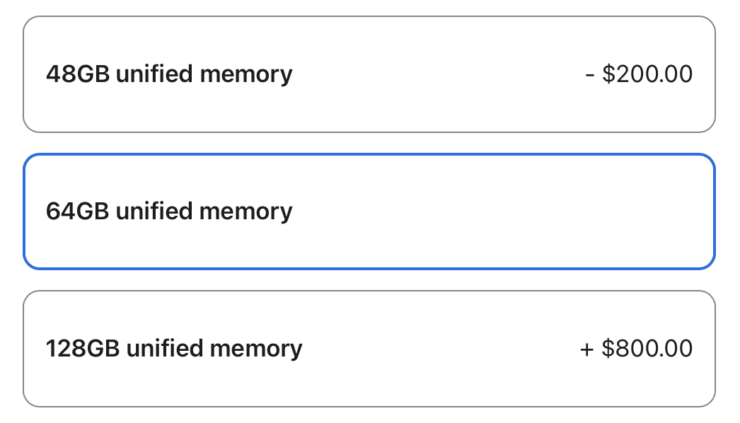This screenshot has width=740, height=423.
Task: Choose the option with a price increase
Action: pyautogui.click(x=369, y=348)
